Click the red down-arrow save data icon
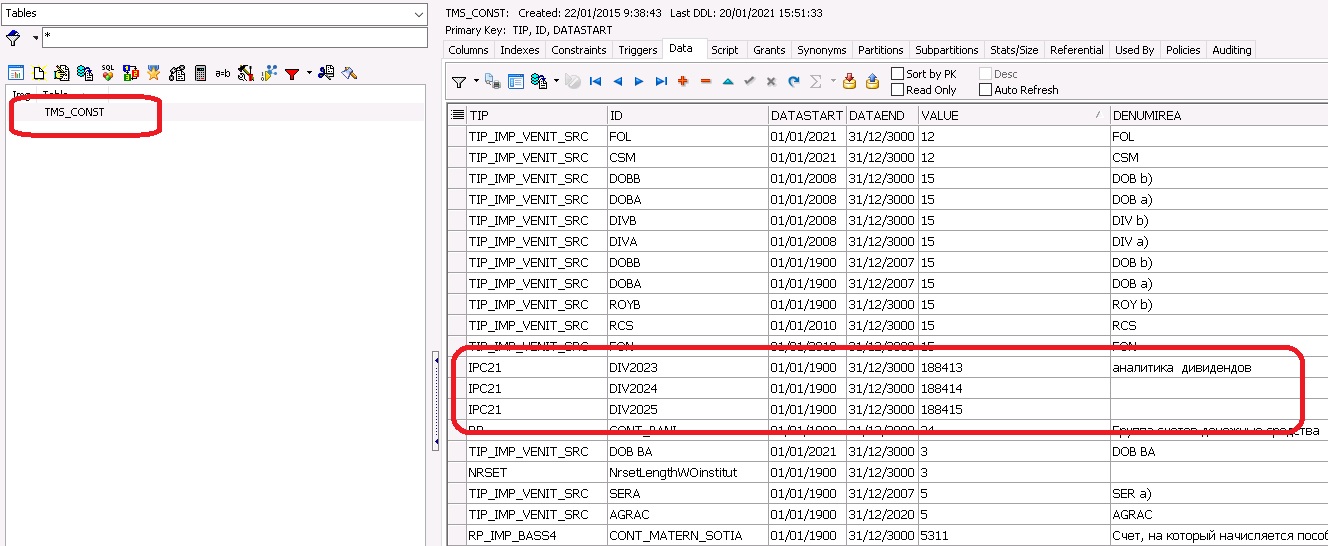The image size is (1328, 546). [849, 82]
